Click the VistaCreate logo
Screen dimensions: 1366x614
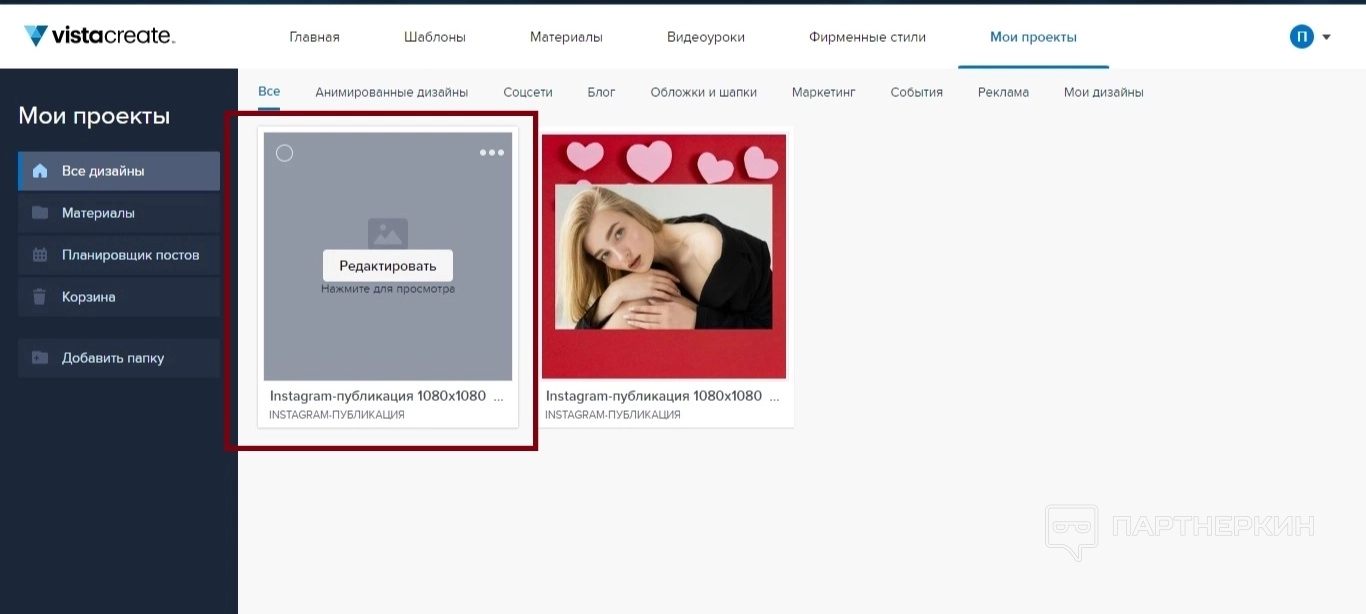pos(99,37)
